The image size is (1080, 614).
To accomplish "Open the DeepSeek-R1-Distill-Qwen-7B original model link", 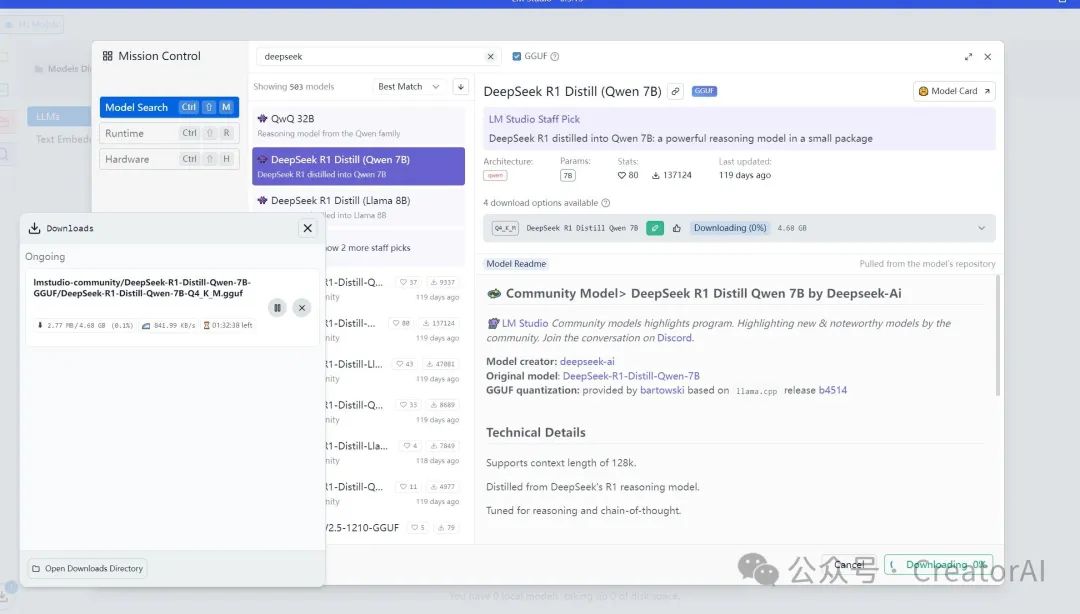I will pyautogui.click(x=631, y=376).
